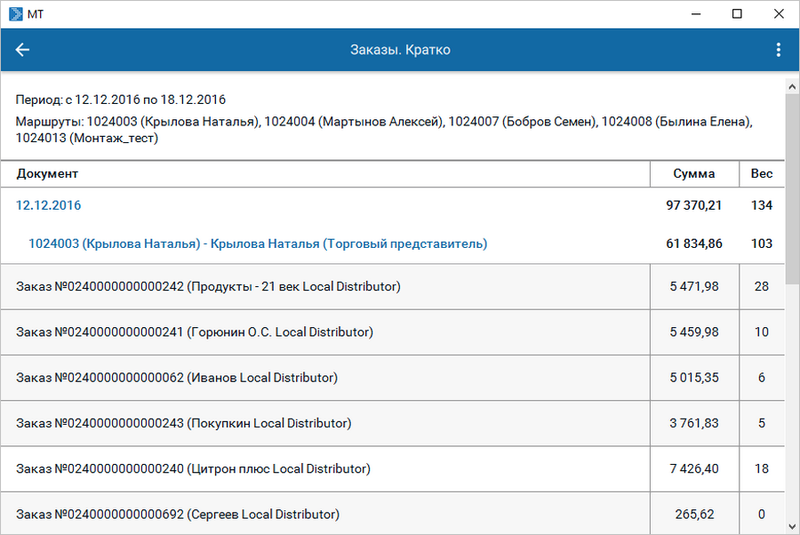Open the three-dot overflow menu
Image resolution: width=800 pixels, height=535 pixels.
click(778, 50)
